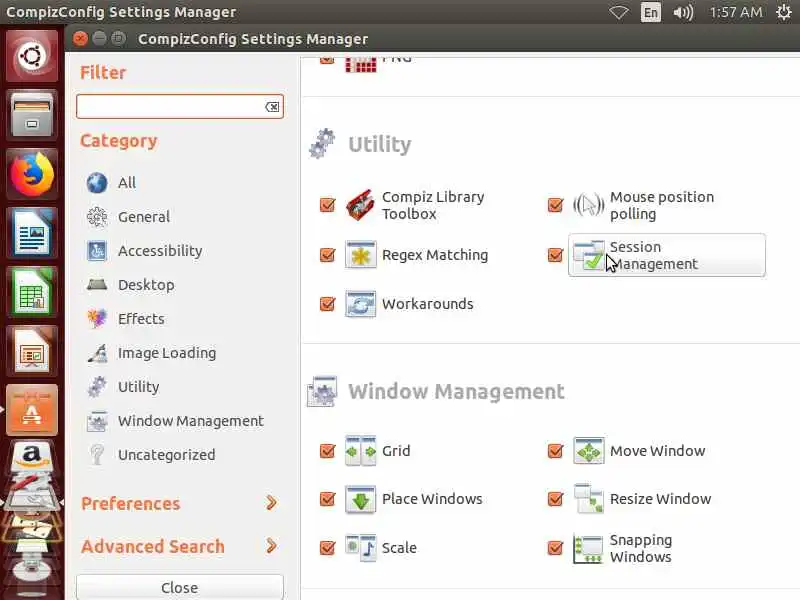Disable the Compiz Library Toolbox checkbox
800x600 pixels.
point(327,205)
